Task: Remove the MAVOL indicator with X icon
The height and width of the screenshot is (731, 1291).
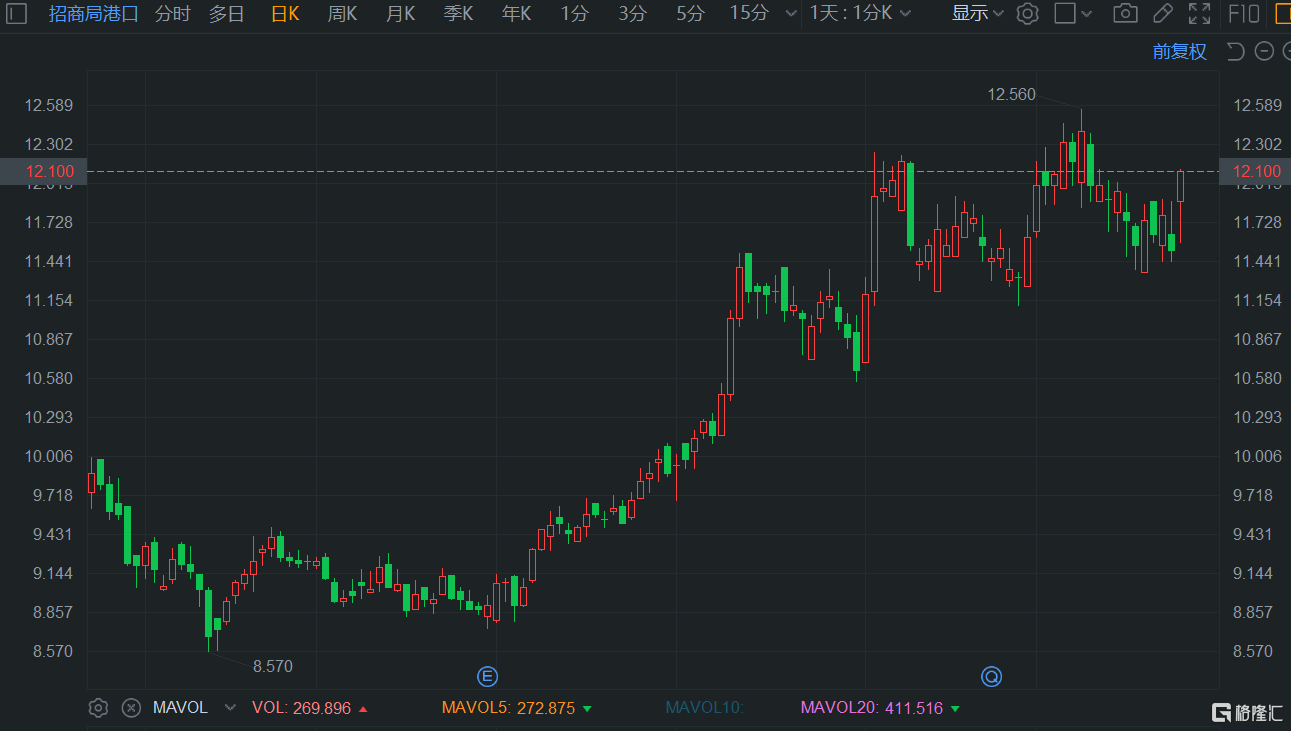Action: click(131, 708)
